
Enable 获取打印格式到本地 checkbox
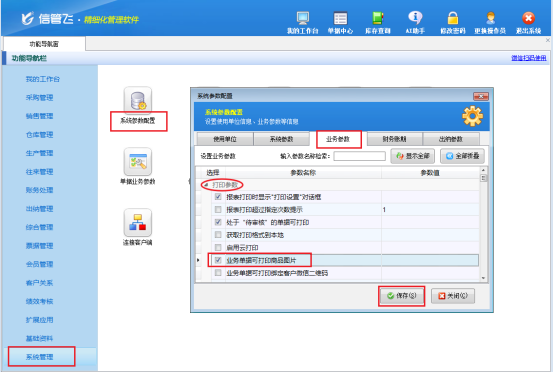[x=218, y=235]
